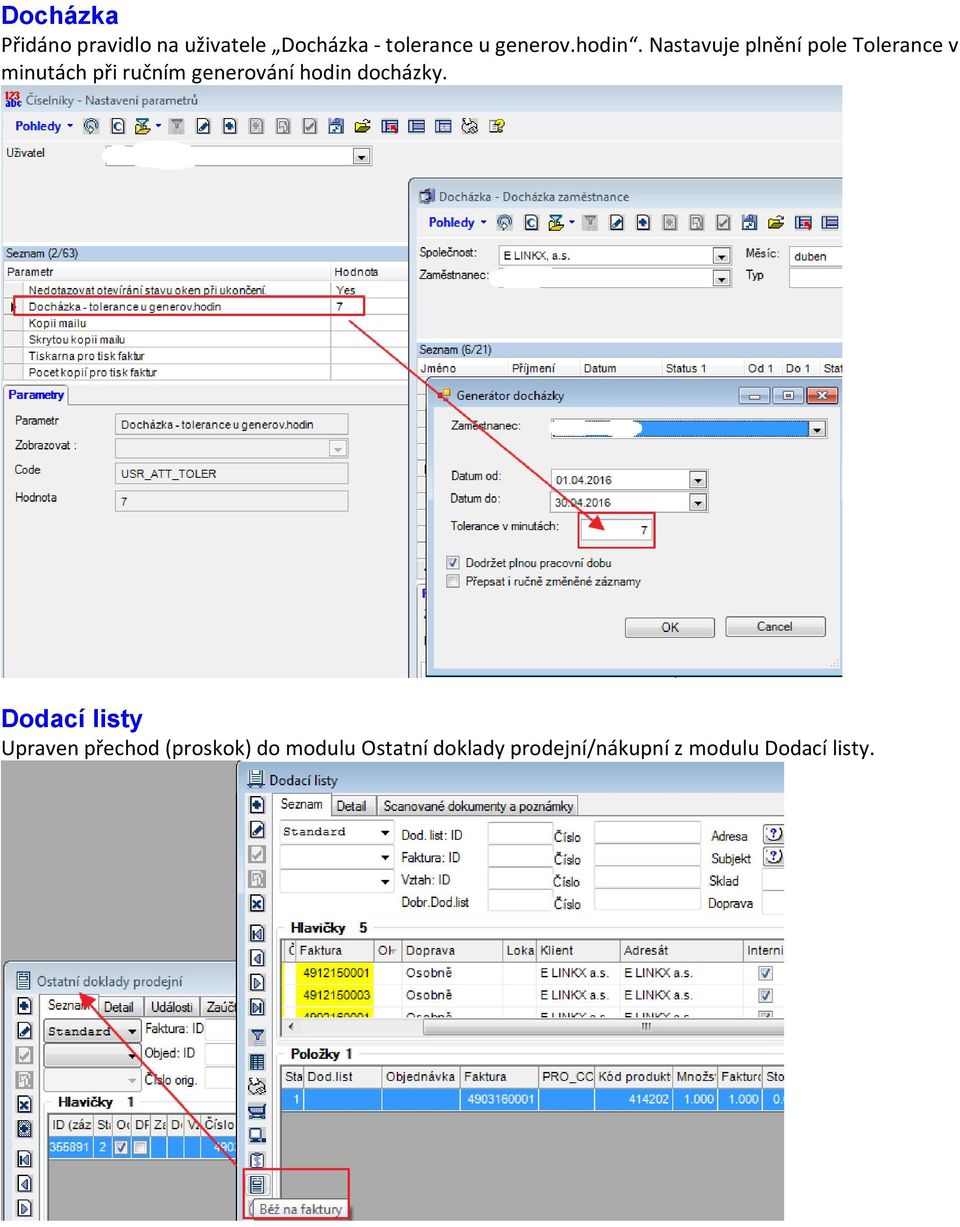
Task: Toggle DF unchecked box in row 355891
Action: (141, 1148)
